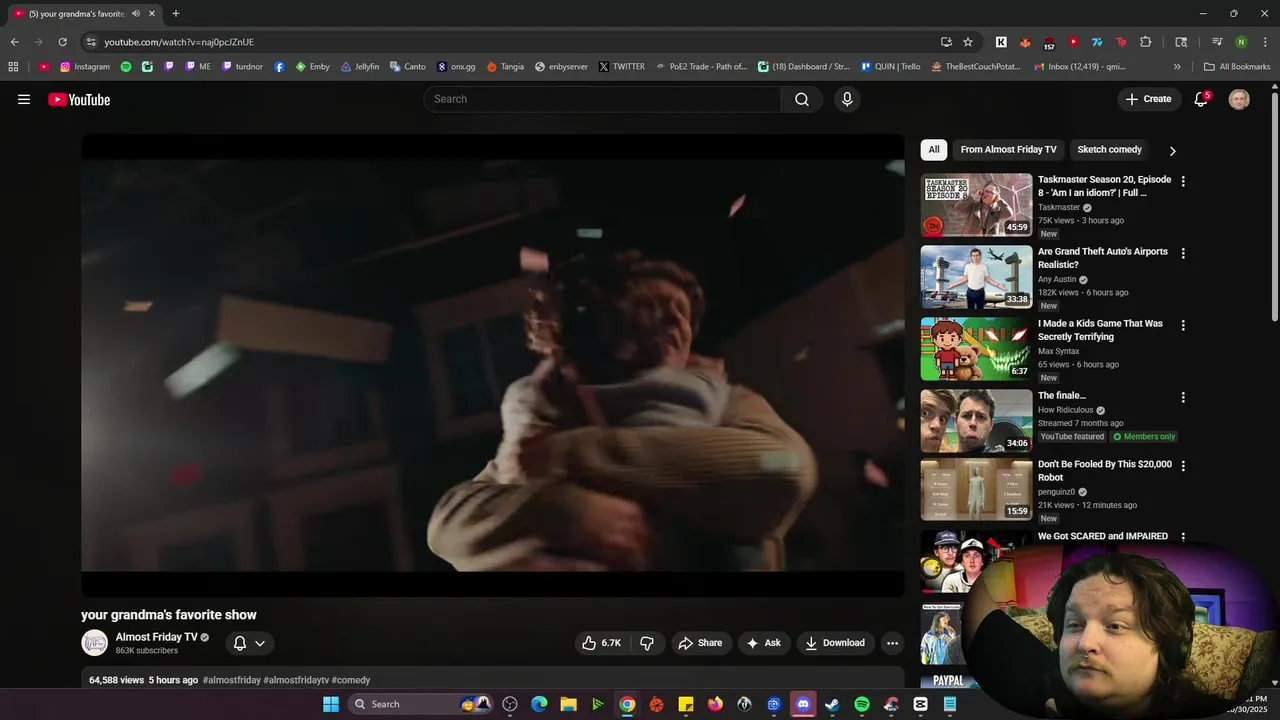This screenshot has width=1280, height=720.
Task: Open options menu for Kids Game video
Action: point(1183,326)
